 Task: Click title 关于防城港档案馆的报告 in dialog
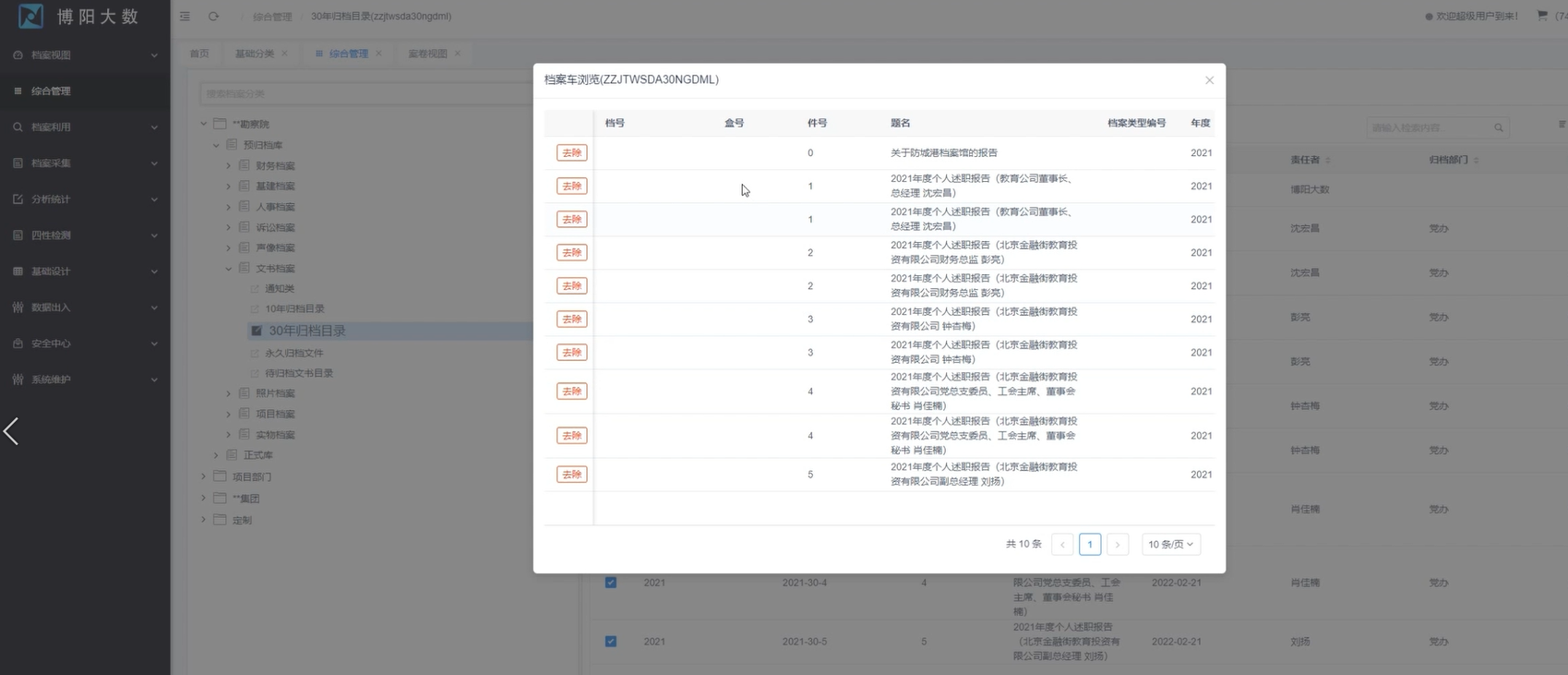pos(944,153)
